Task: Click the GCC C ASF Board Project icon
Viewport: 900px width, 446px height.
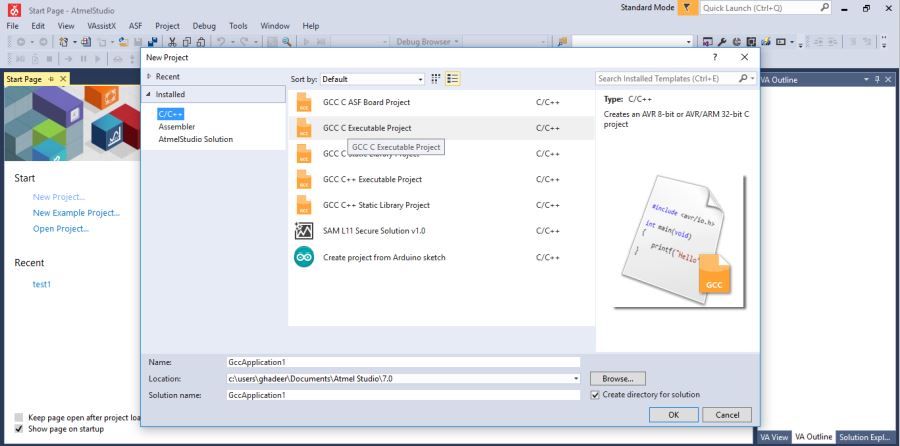Action: point(304,103)
